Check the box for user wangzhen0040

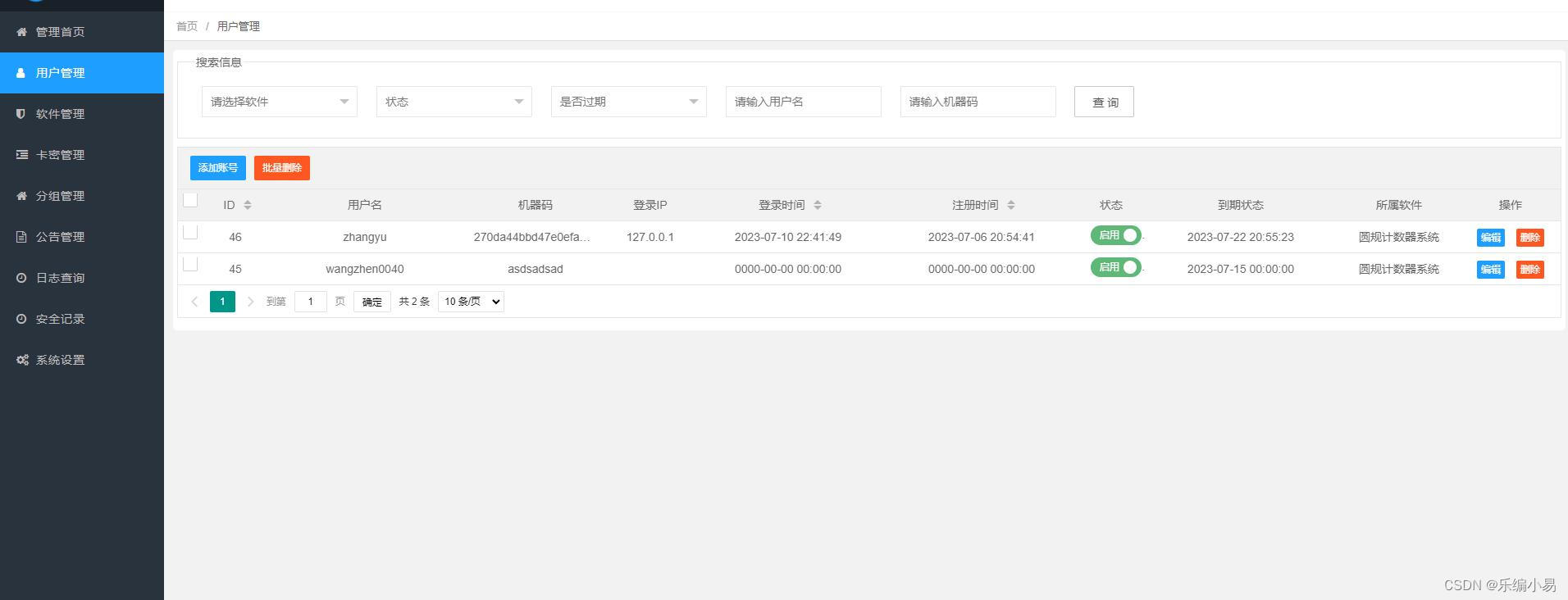(x=190, y=264)
